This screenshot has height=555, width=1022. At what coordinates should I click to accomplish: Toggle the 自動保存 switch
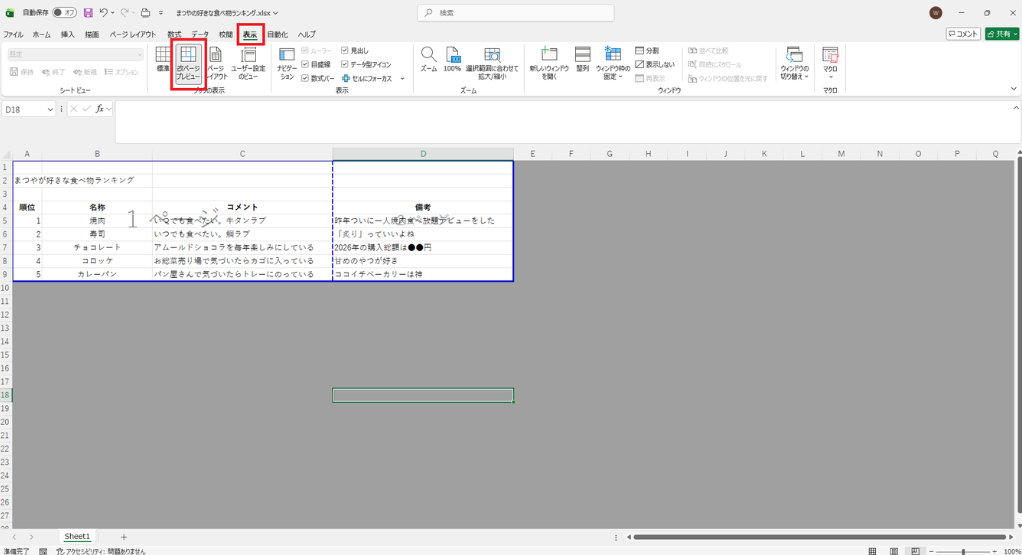tap(64, 13)
